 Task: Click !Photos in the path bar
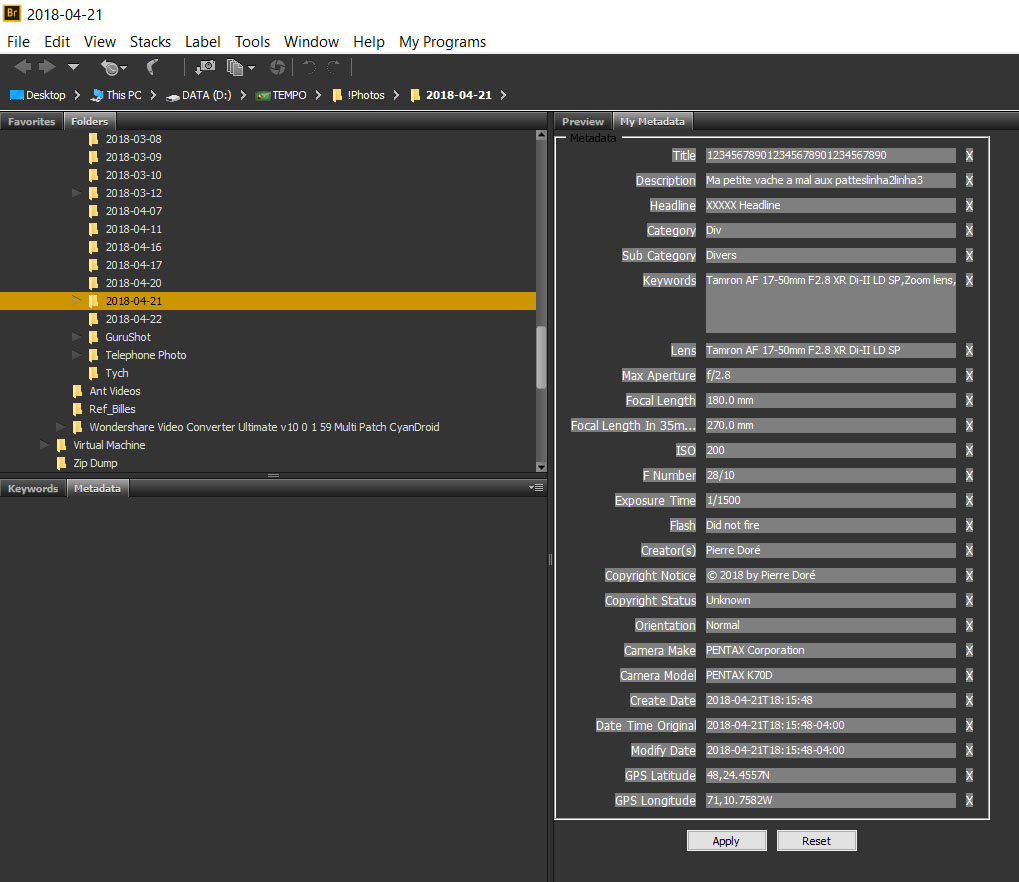(x=358, y=95)
